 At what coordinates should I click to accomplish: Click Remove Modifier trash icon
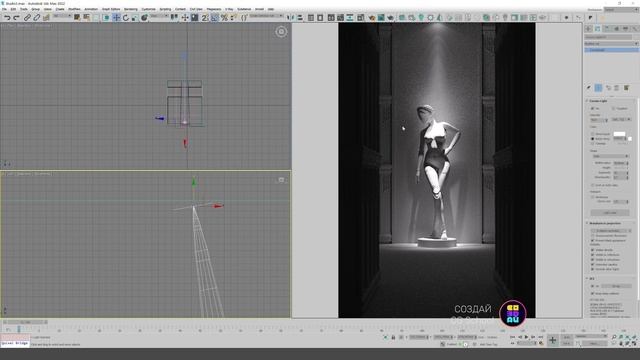[x=617, y=88]
